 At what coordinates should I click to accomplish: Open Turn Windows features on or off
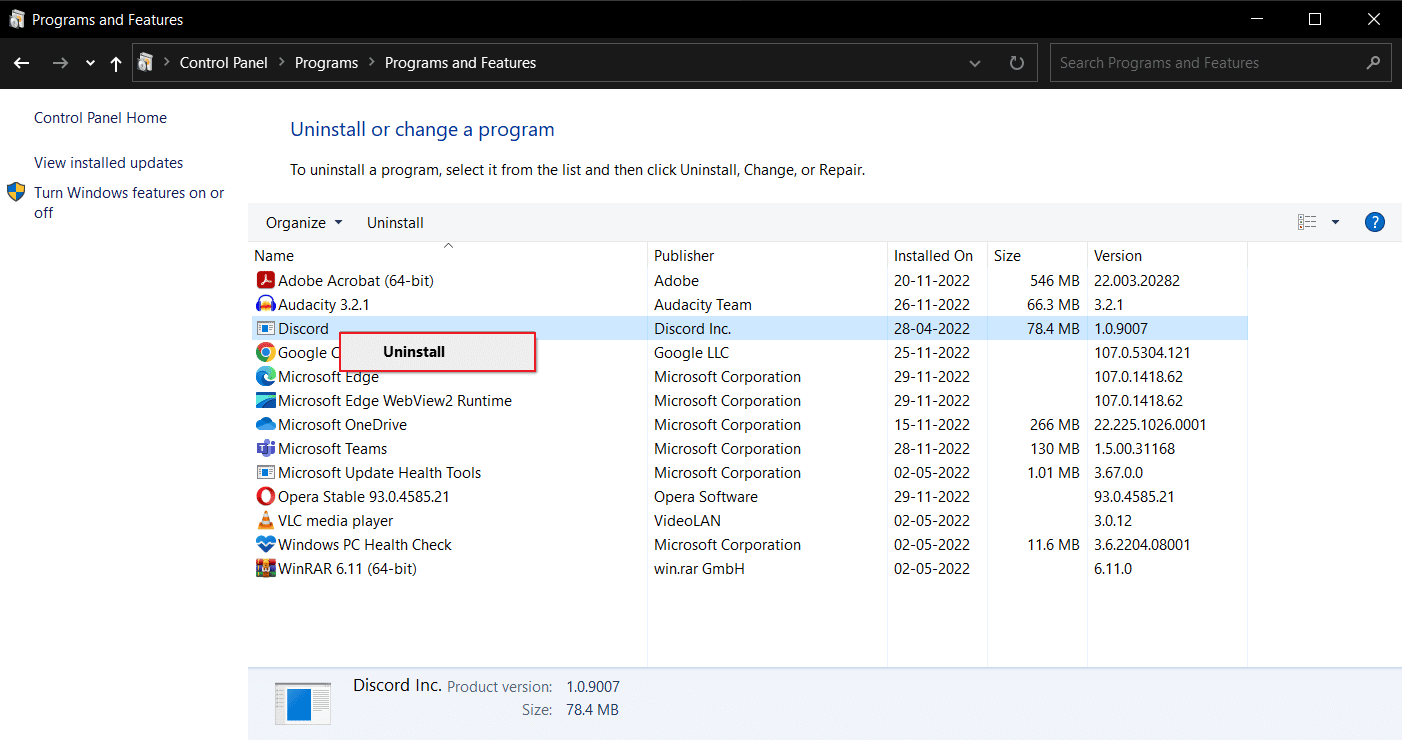tap(129, 203)
